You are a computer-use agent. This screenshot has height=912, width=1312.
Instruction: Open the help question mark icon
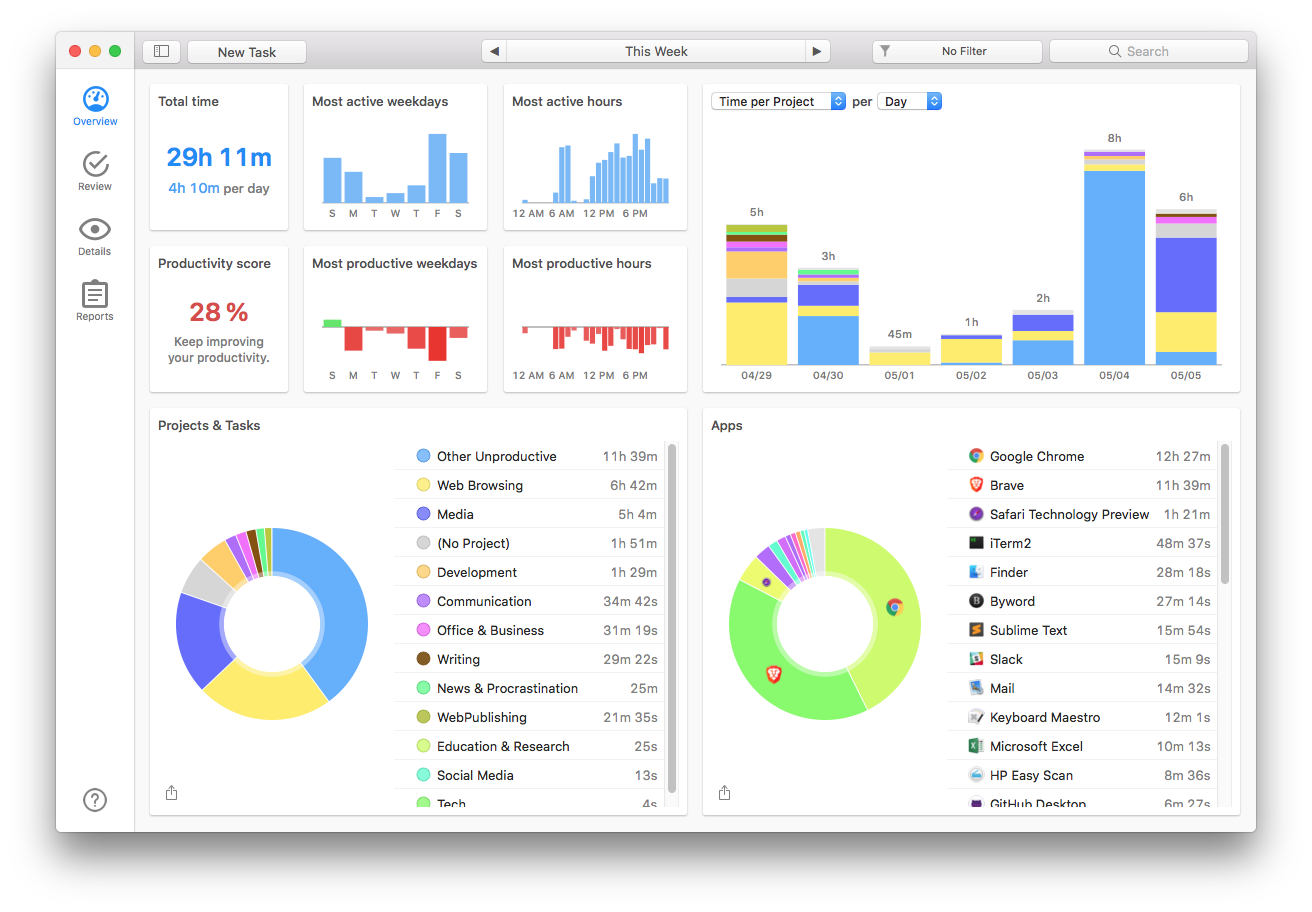[x=95, y=800]
